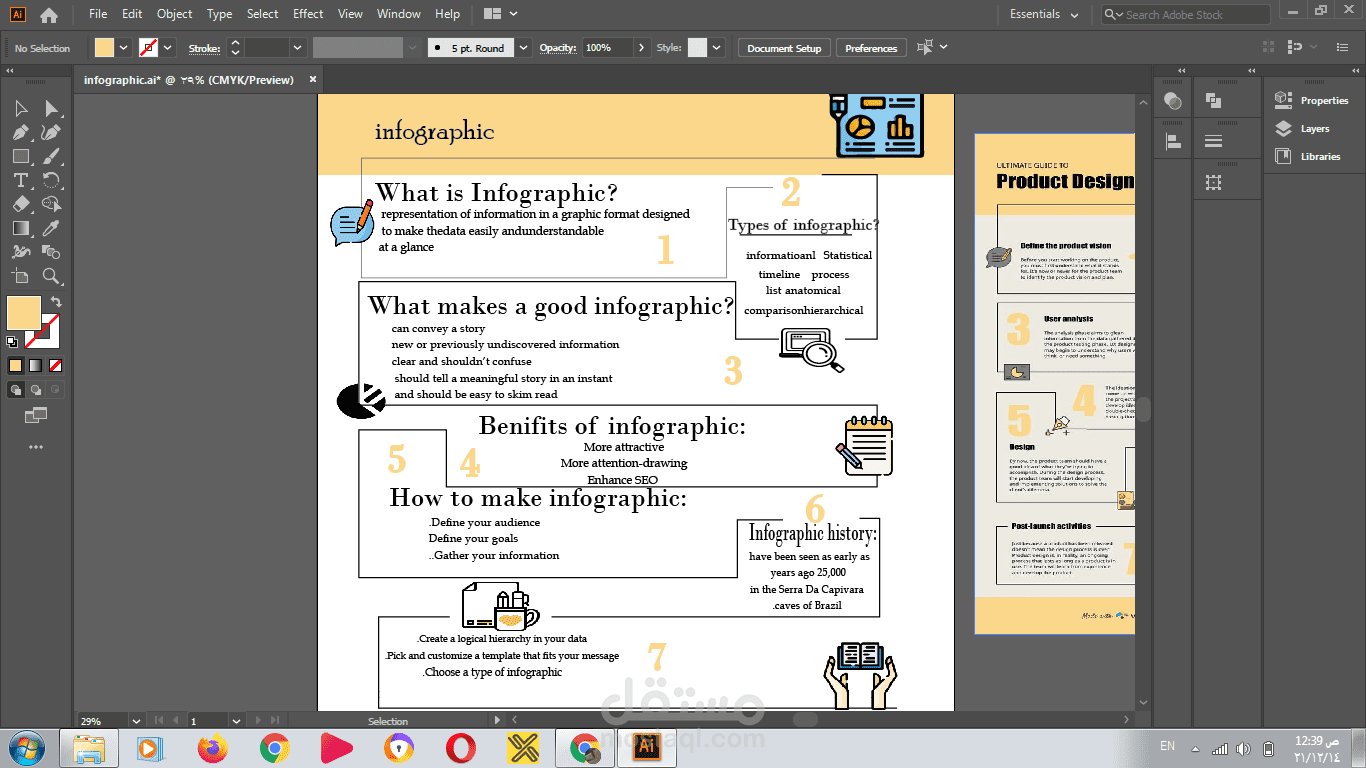Open Firefox from the Windows taskbar
This screenshot has height=768, width=1366.
[x=213, y=747]
